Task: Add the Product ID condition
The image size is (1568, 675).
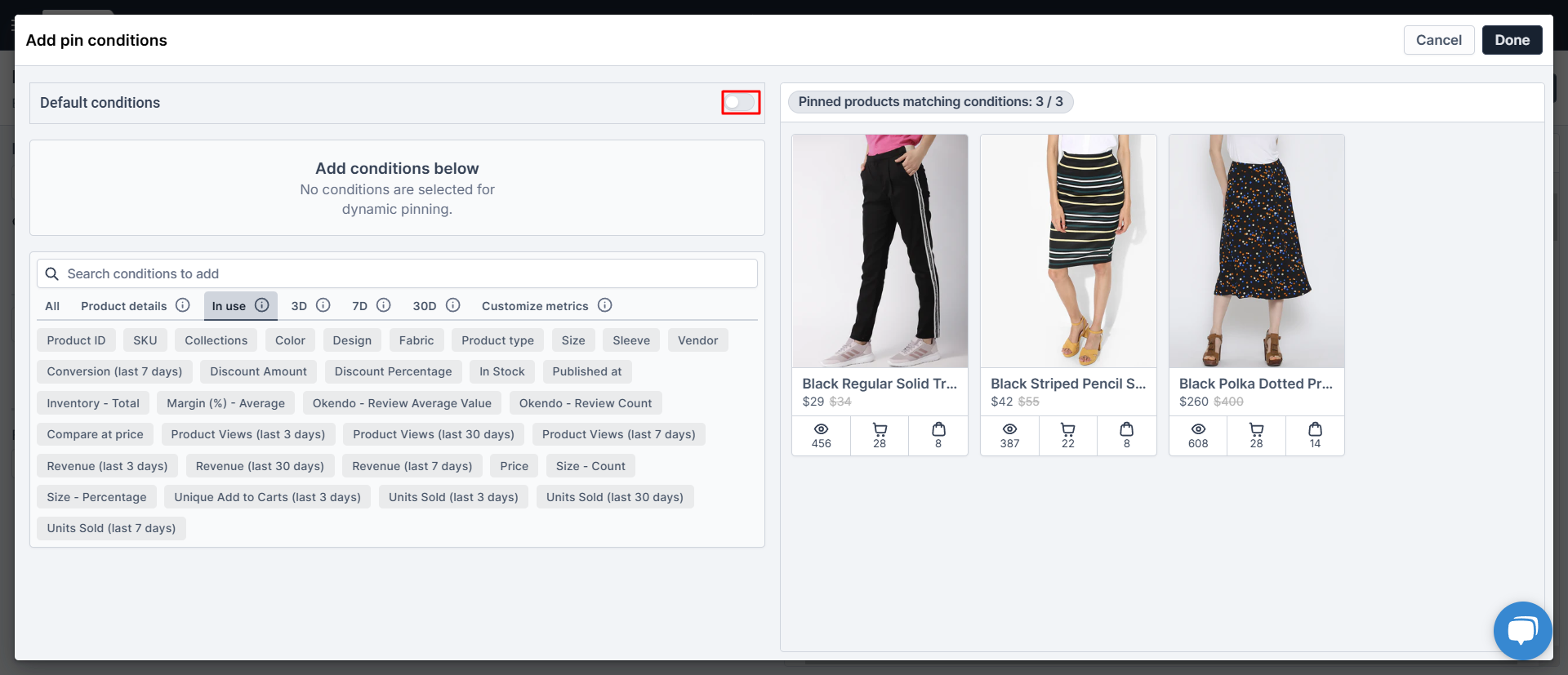Action: (x=76, y=340)
